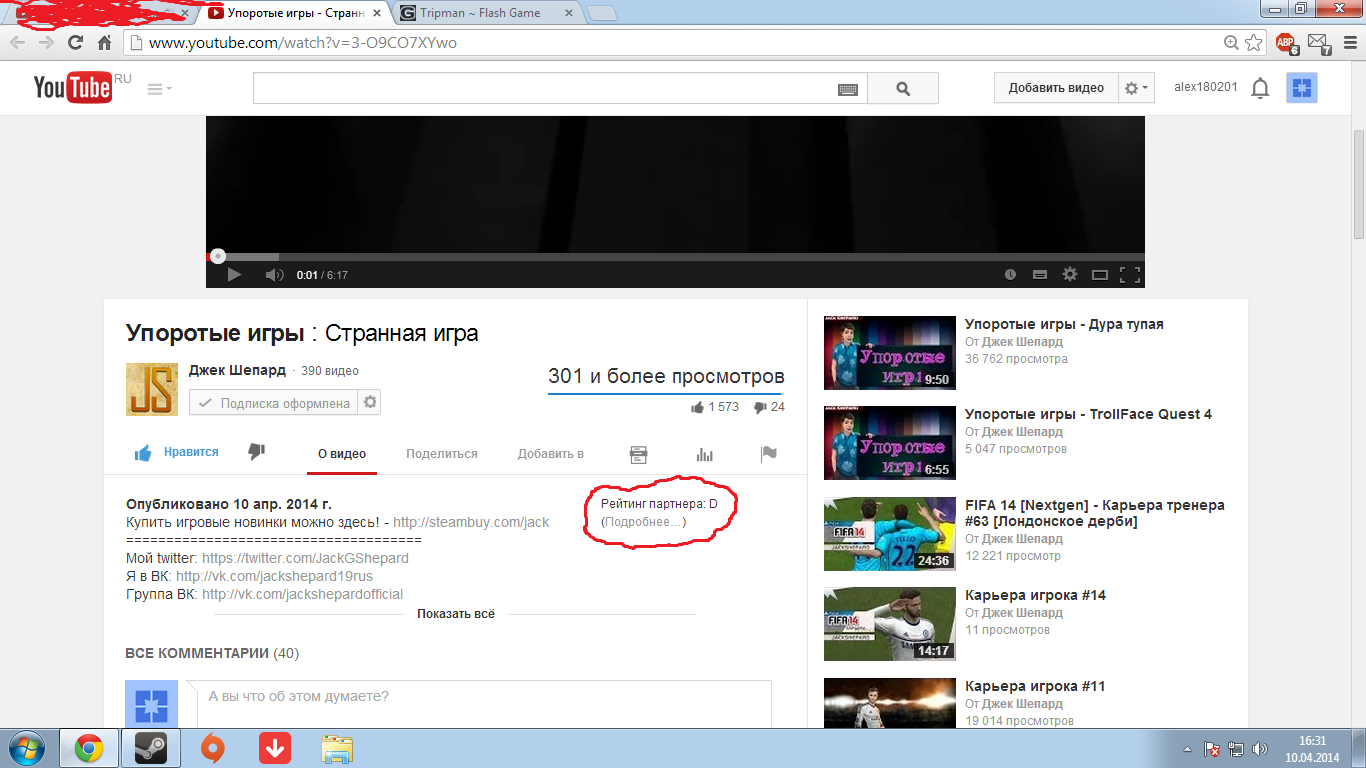Image resolution: width=1366 pixels, height=768 pixels.
Task: Open a new browser tab
Action: [601, 13]
